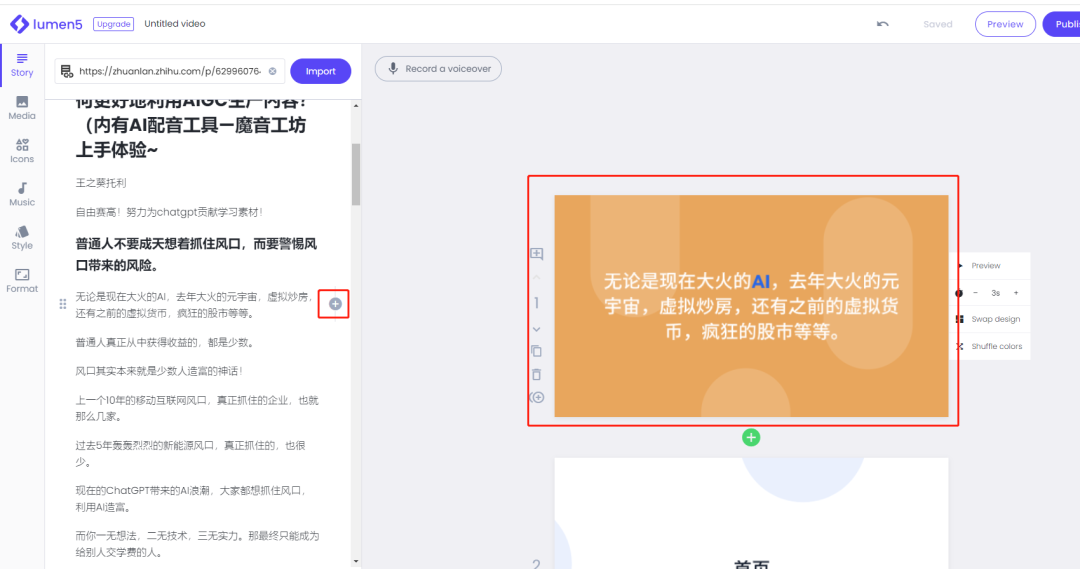
Task: Open the Music panel in sidebar
Action: coord(22,194)
